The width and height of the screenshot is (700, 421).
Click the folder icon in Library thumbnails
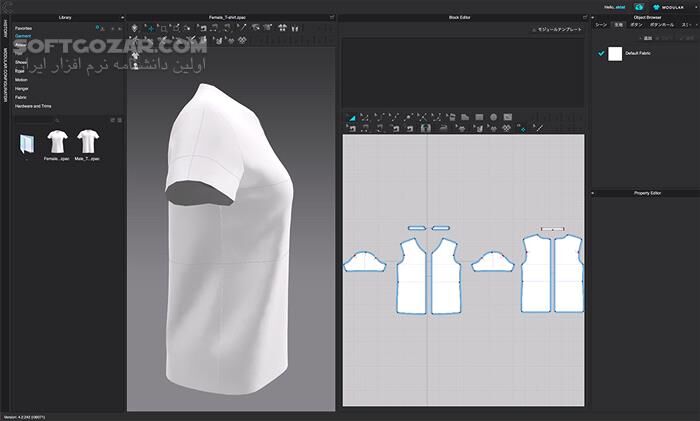[27, 143]
